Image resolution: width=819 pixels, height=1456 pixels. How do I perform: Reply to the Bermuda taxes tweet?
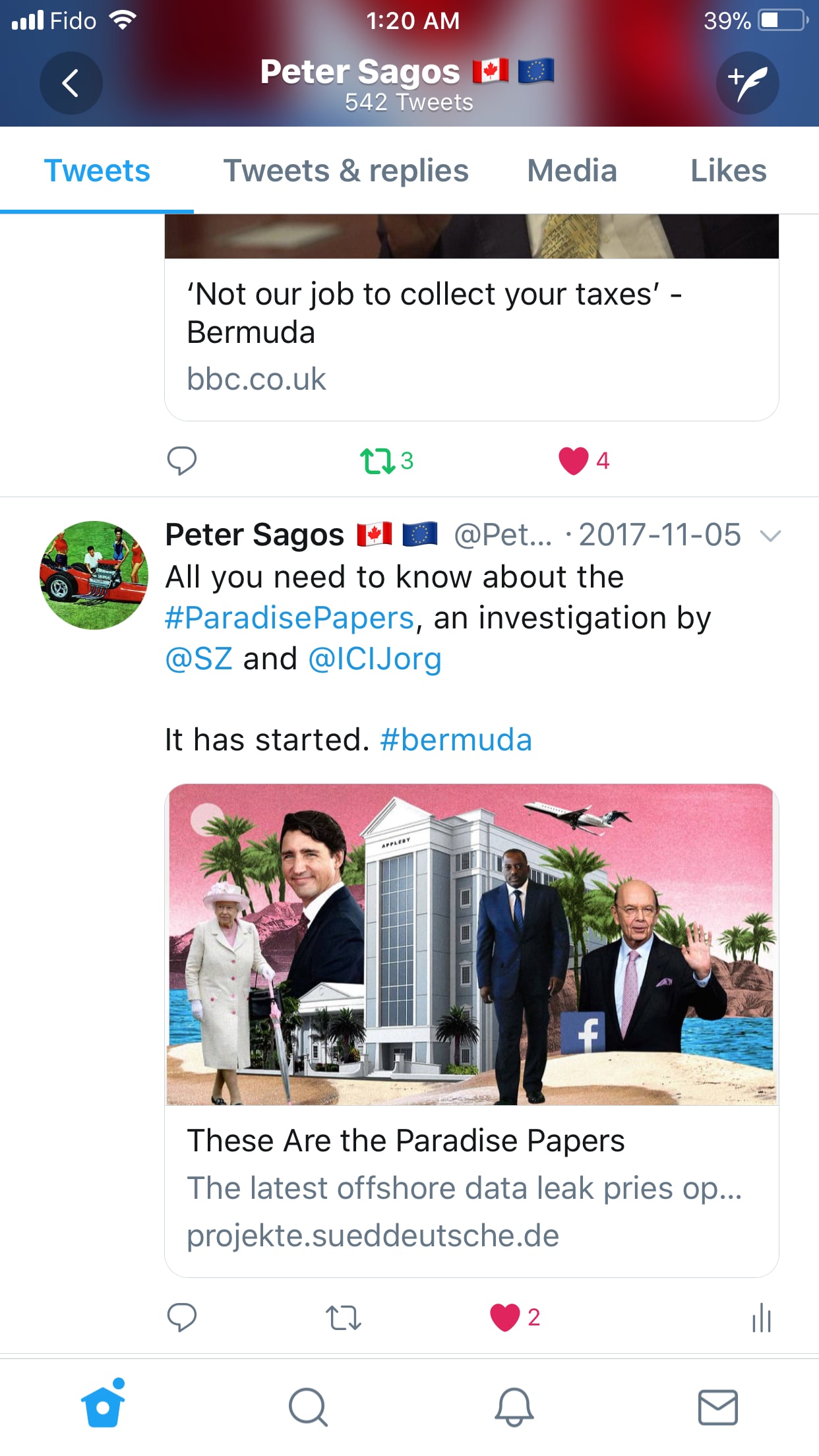[182, 461]
